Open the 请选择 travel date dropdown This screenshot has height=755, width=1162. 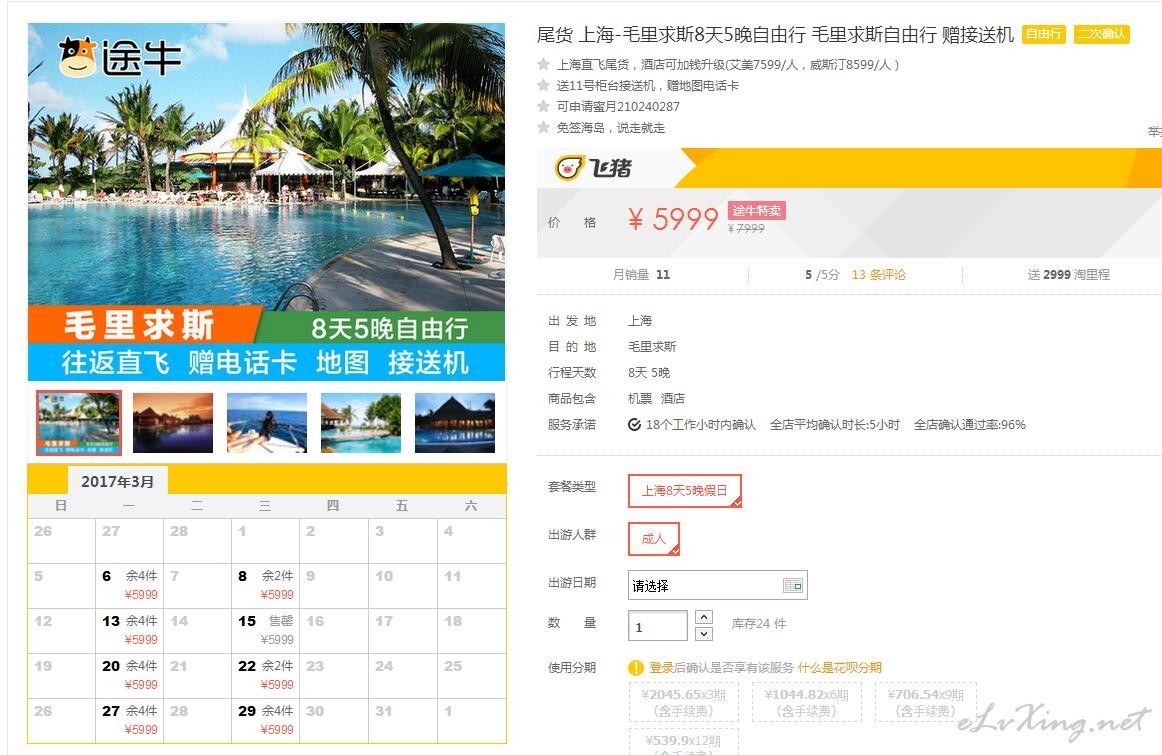717,585
